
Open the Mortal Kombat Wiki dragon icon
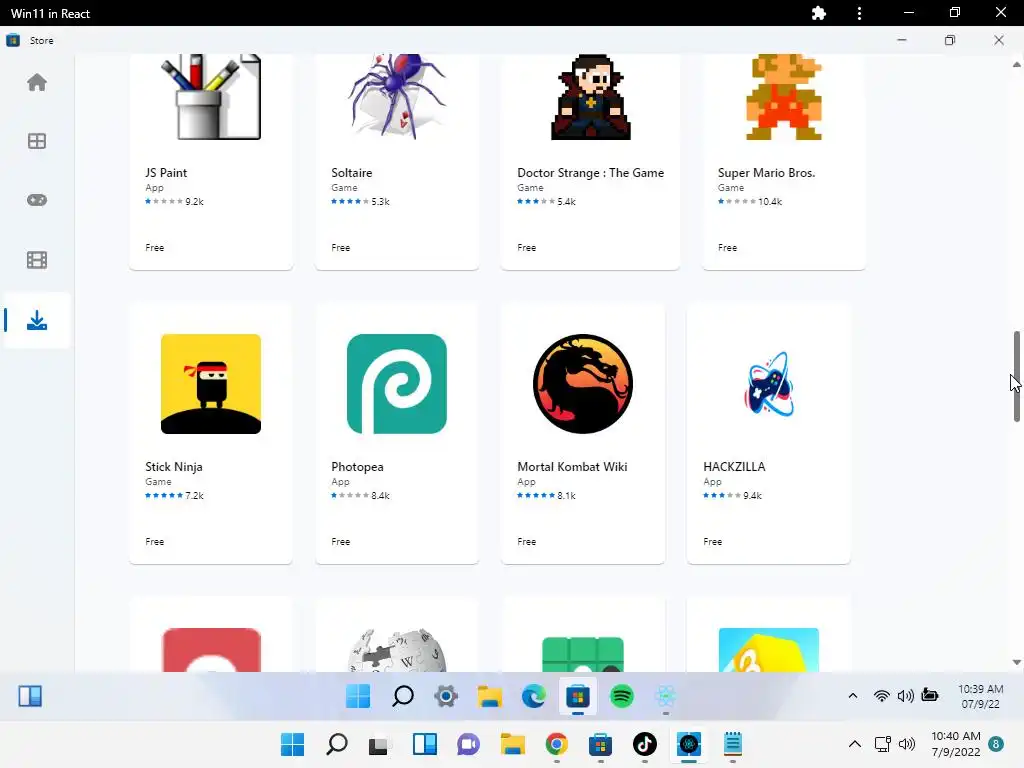click(583, 384)
